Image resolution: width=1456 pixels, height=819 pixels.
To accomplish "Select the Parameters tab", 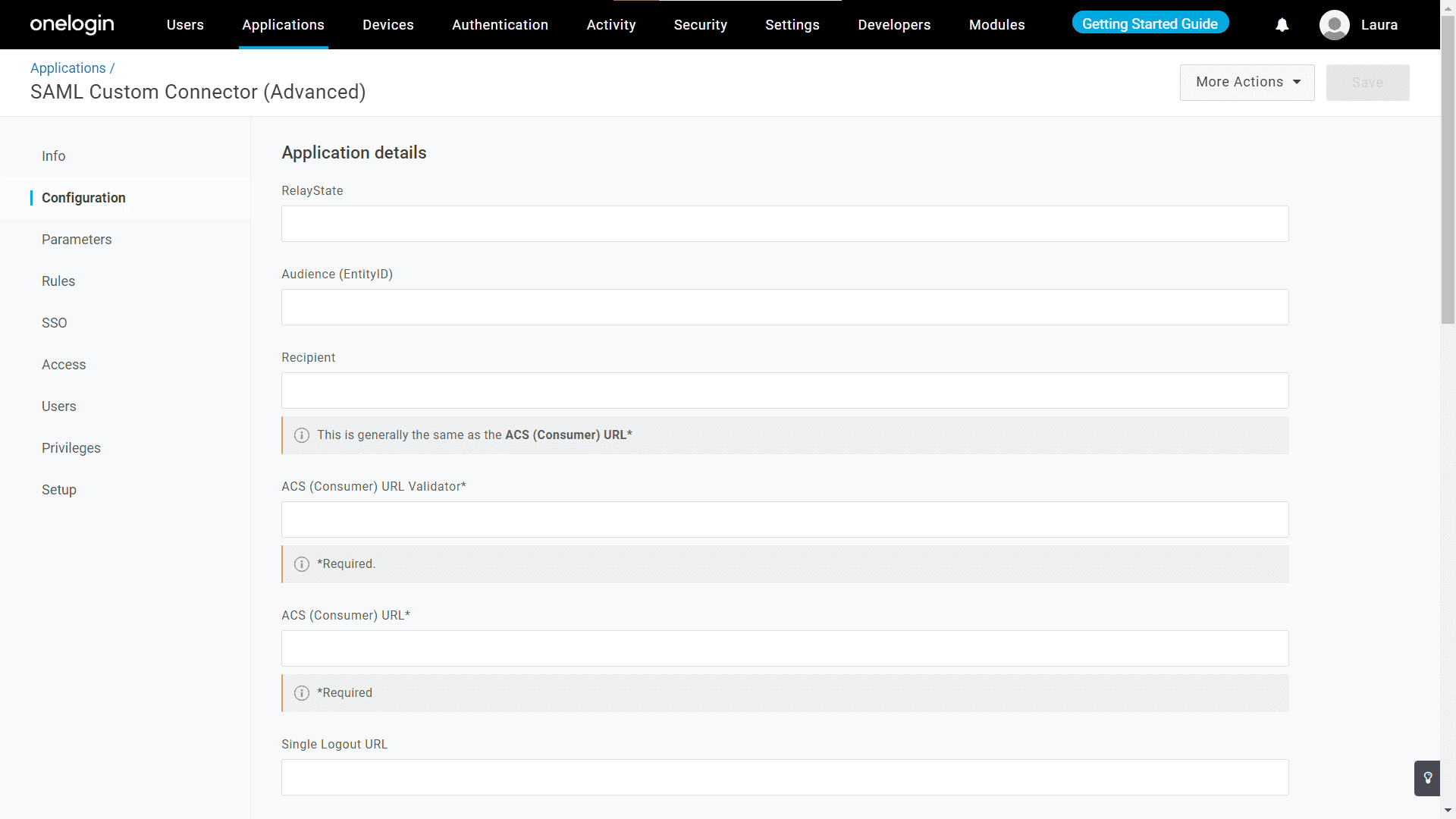I will (x=76, y=239).
